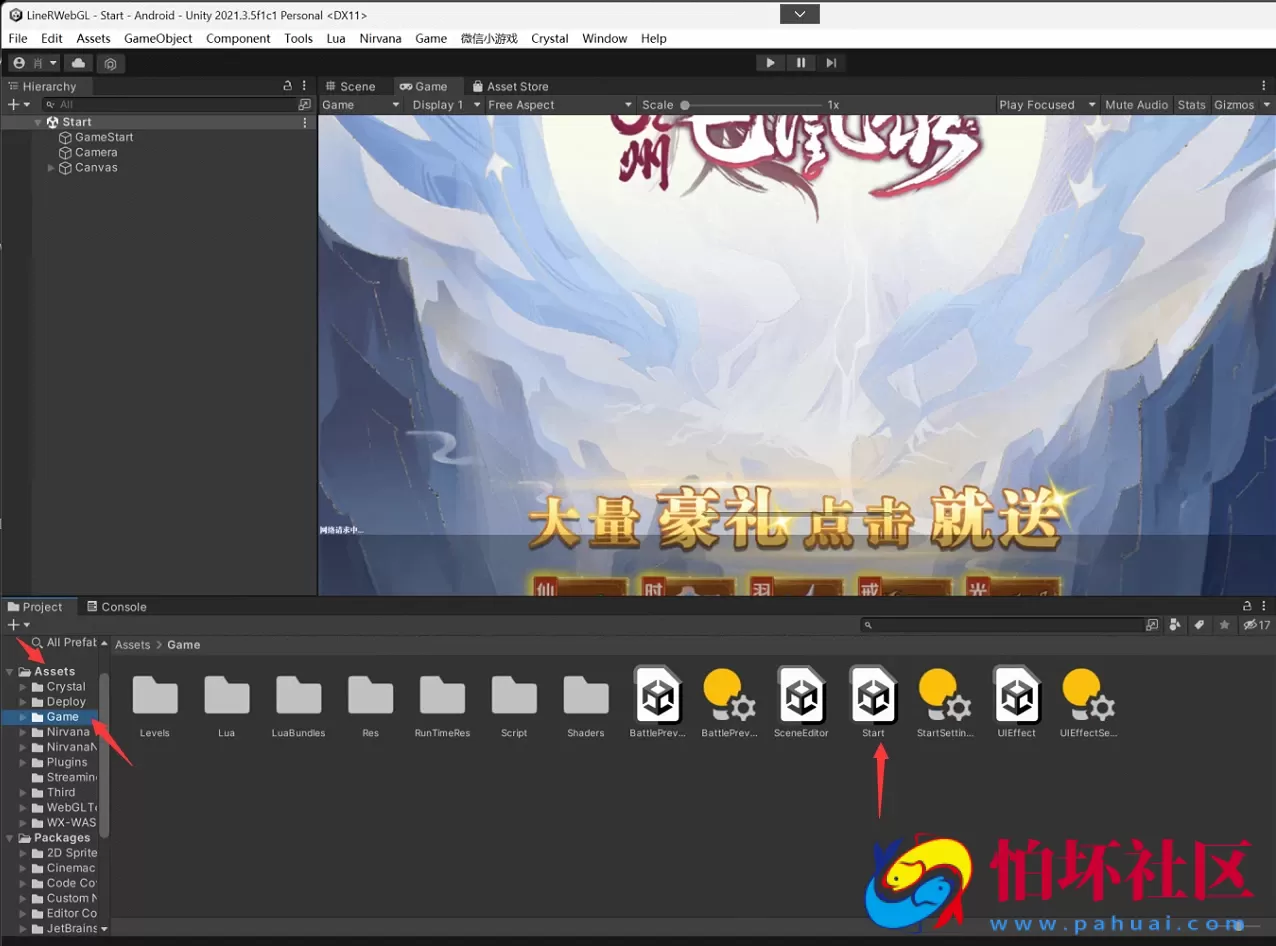The width and height of the screenshot is (1276, 946).
Task: Open the Lua folder in the Project panel
Action: [226, 695]
